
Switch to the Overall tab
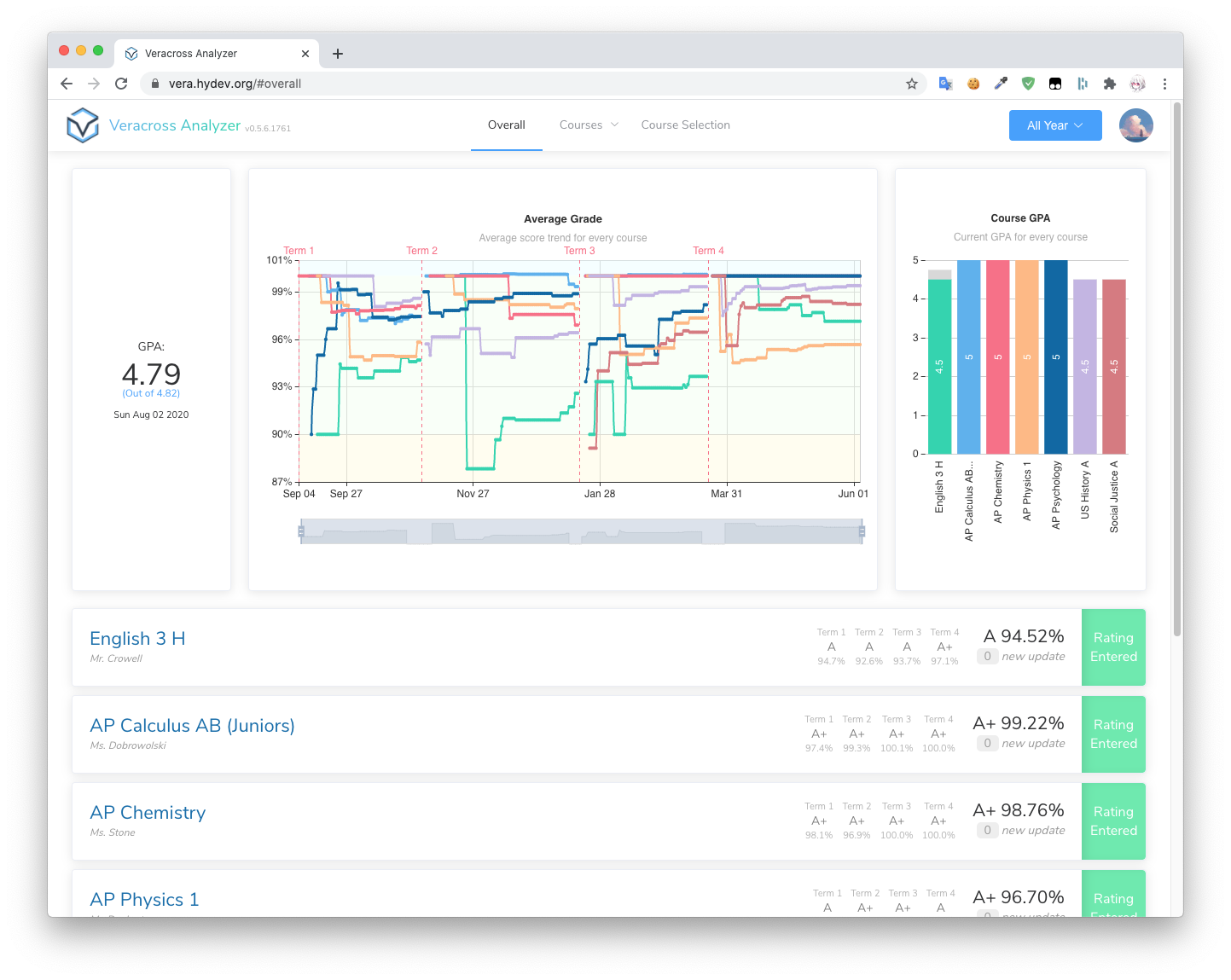pyautogui.click(x=507, y=125)
